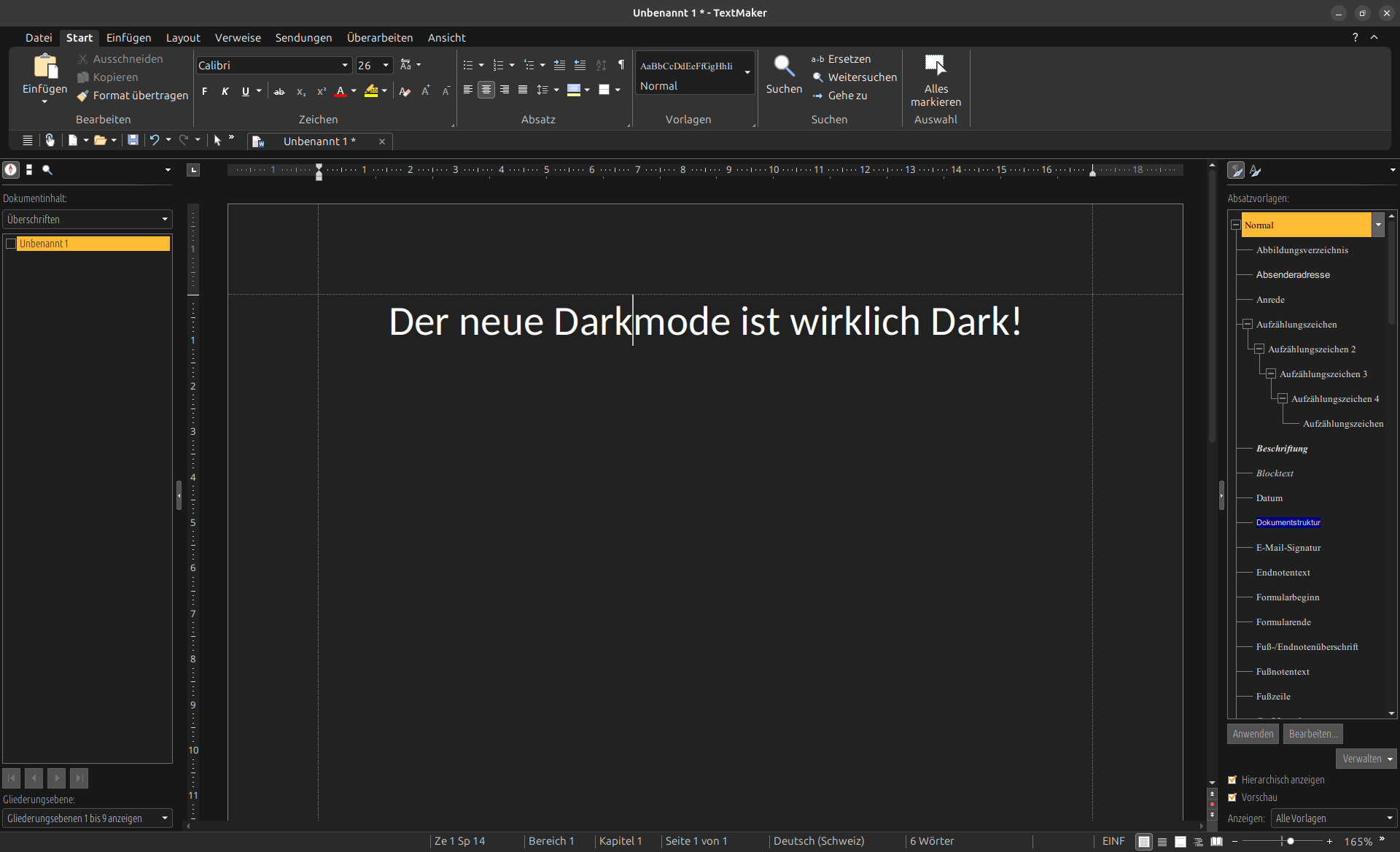Toggle Hierarchisch anzeigen checkbox

coord(1232,780)
